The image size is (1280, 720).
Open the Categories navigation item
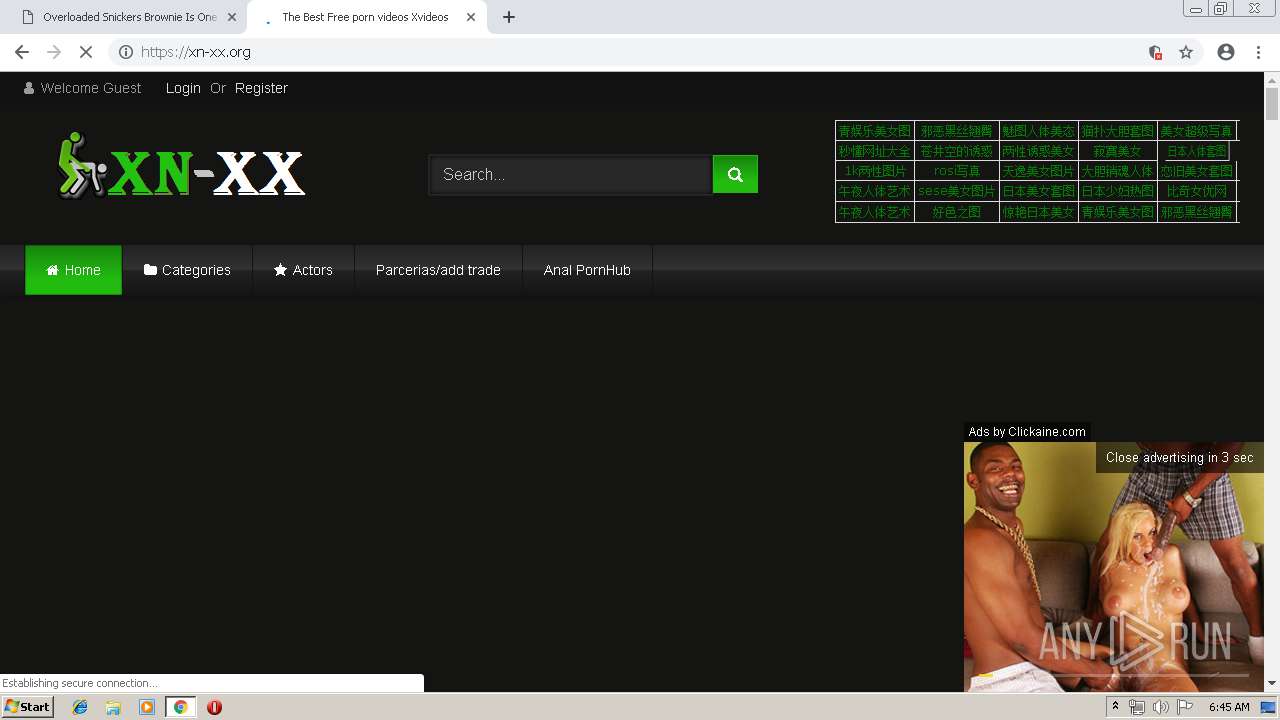click(187, 270)
